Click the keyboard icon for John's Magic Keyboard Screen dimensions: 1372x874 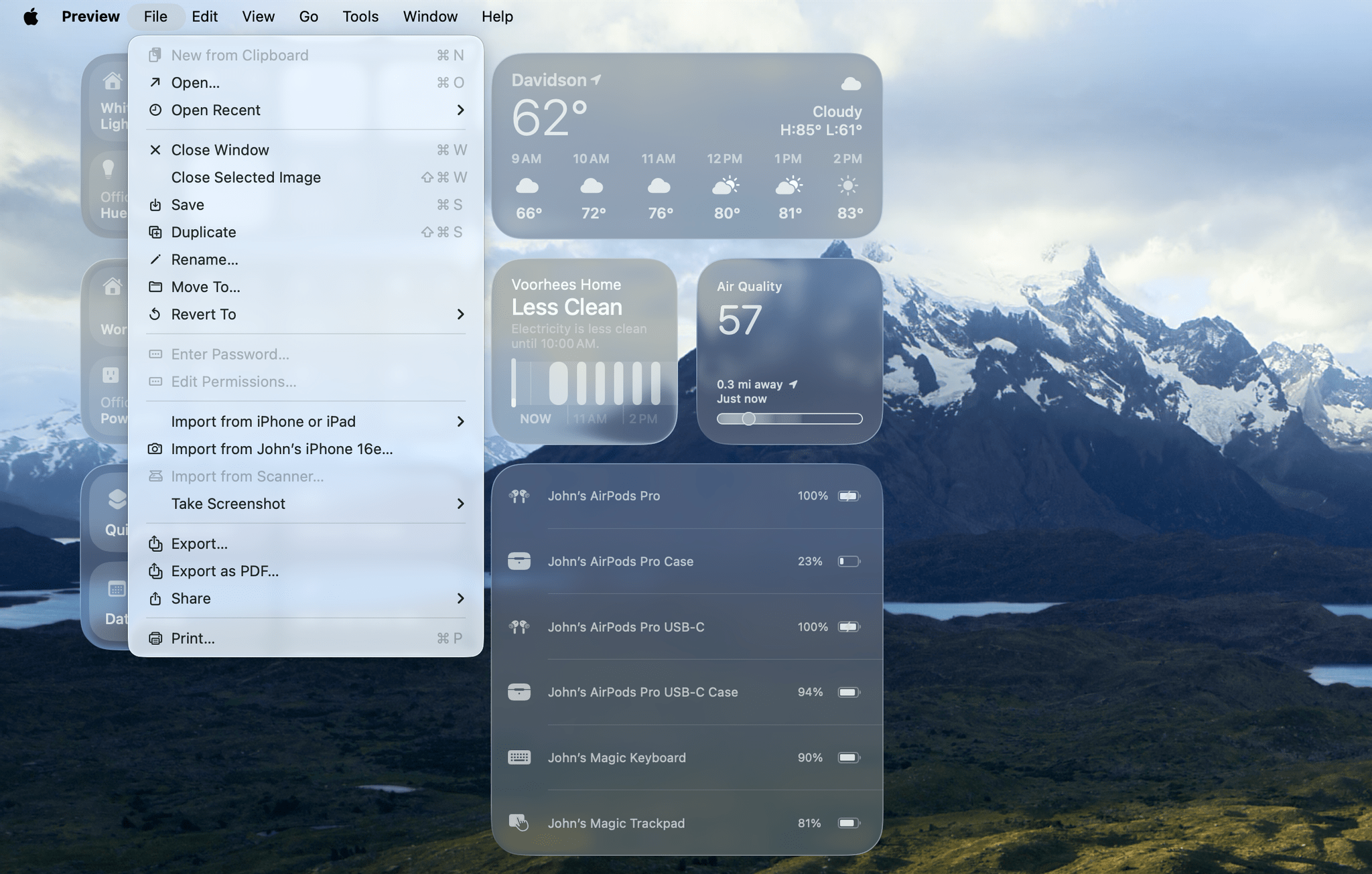(519, 757)
